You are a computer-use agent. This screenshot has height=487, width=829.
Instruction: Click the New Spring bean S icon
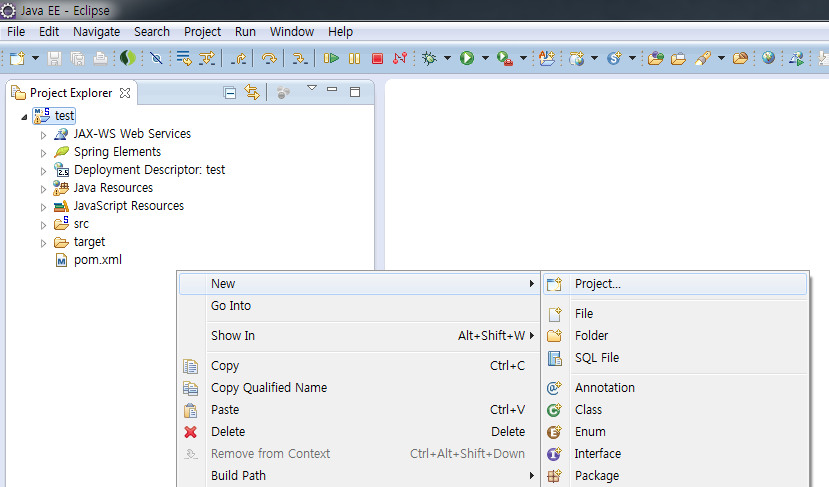pos(614,58)
